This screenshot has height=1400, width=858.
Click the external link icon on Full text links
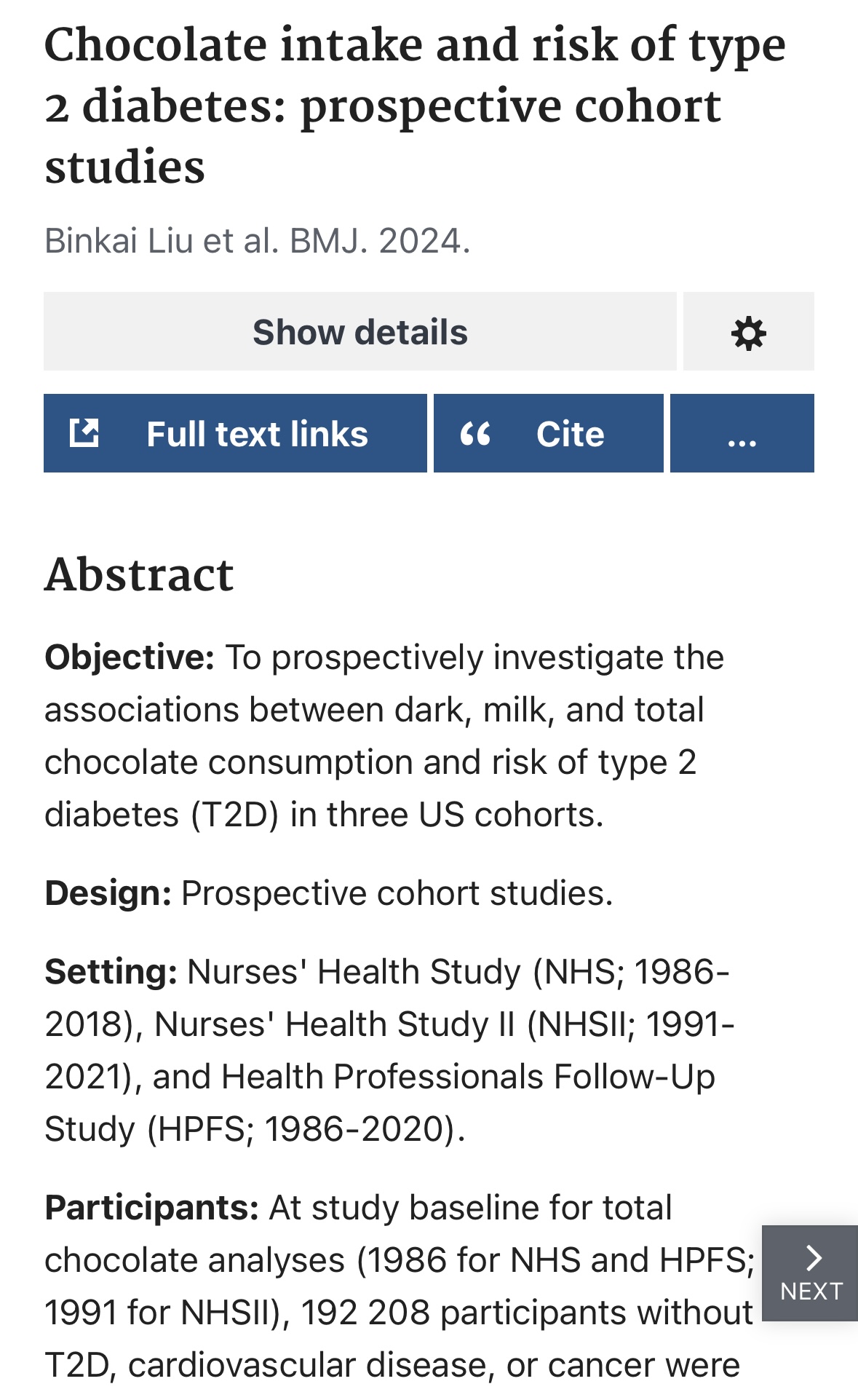pos(84,433)
